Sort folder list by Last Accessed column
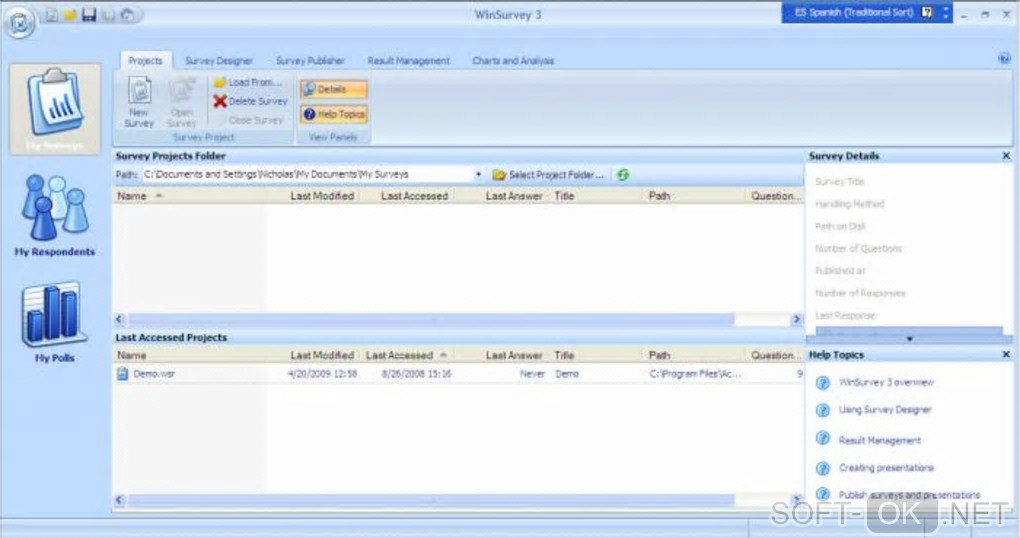Screen dimensions: 1020x538 click(x=414, y=196)
